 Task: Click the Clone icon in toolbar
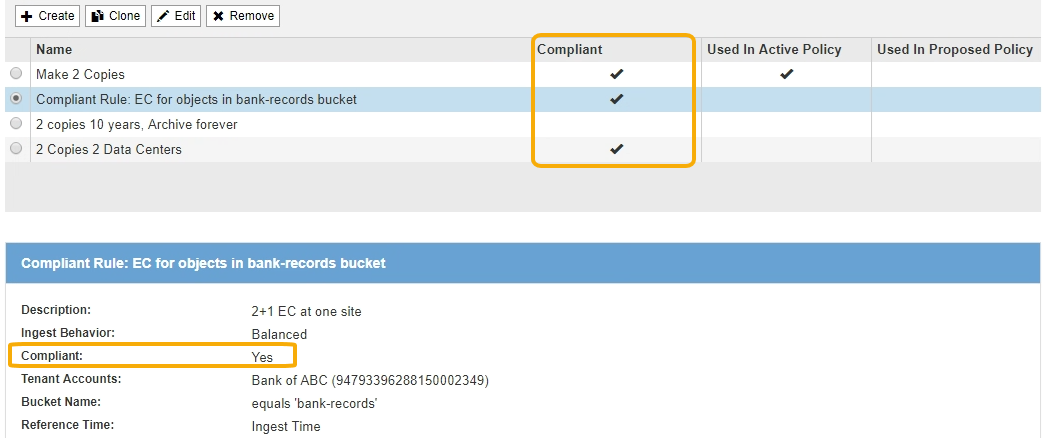[x=97, y=16]
